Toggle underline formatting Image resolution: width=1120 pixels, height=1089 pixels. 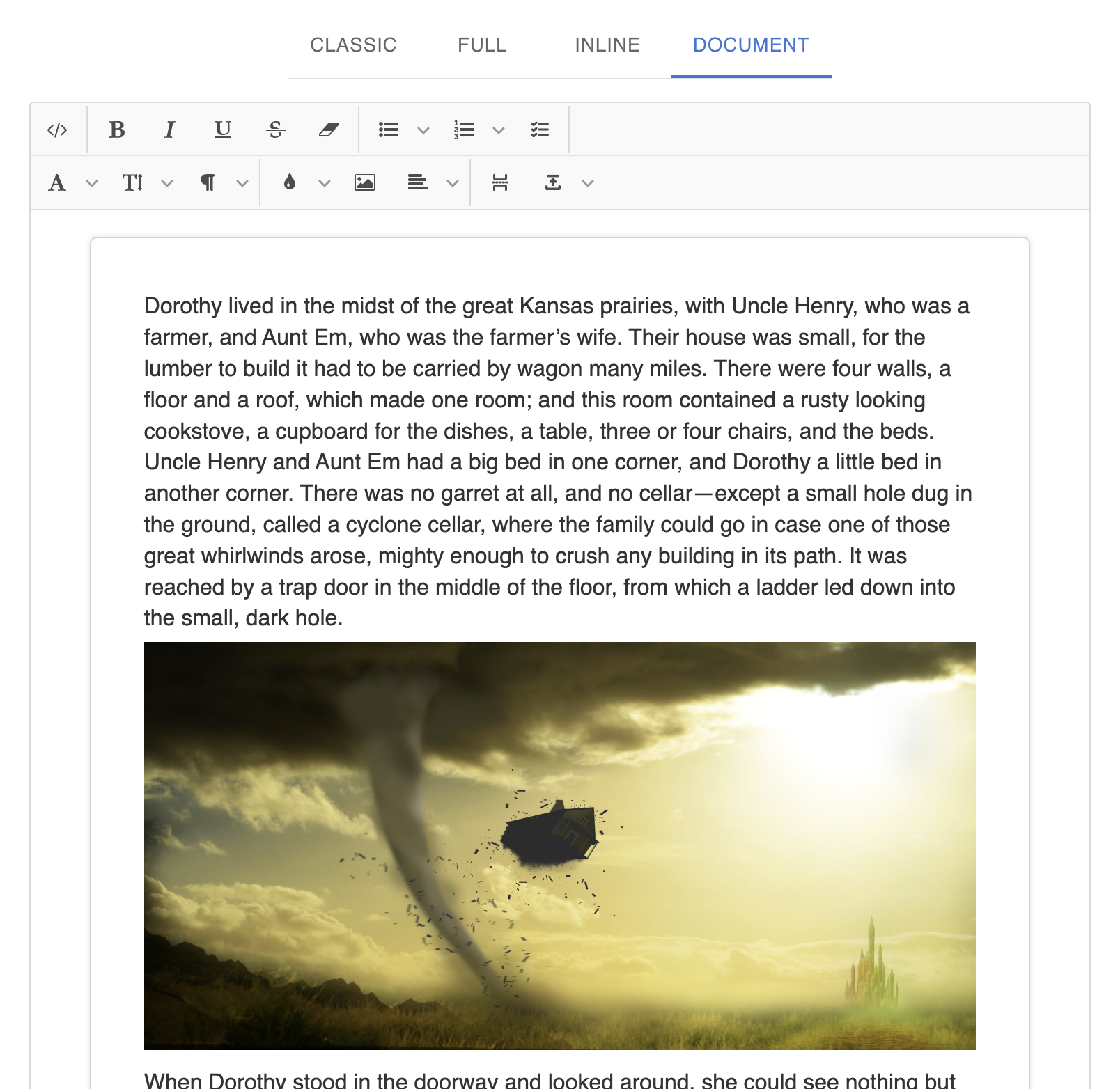pos(223,130)
